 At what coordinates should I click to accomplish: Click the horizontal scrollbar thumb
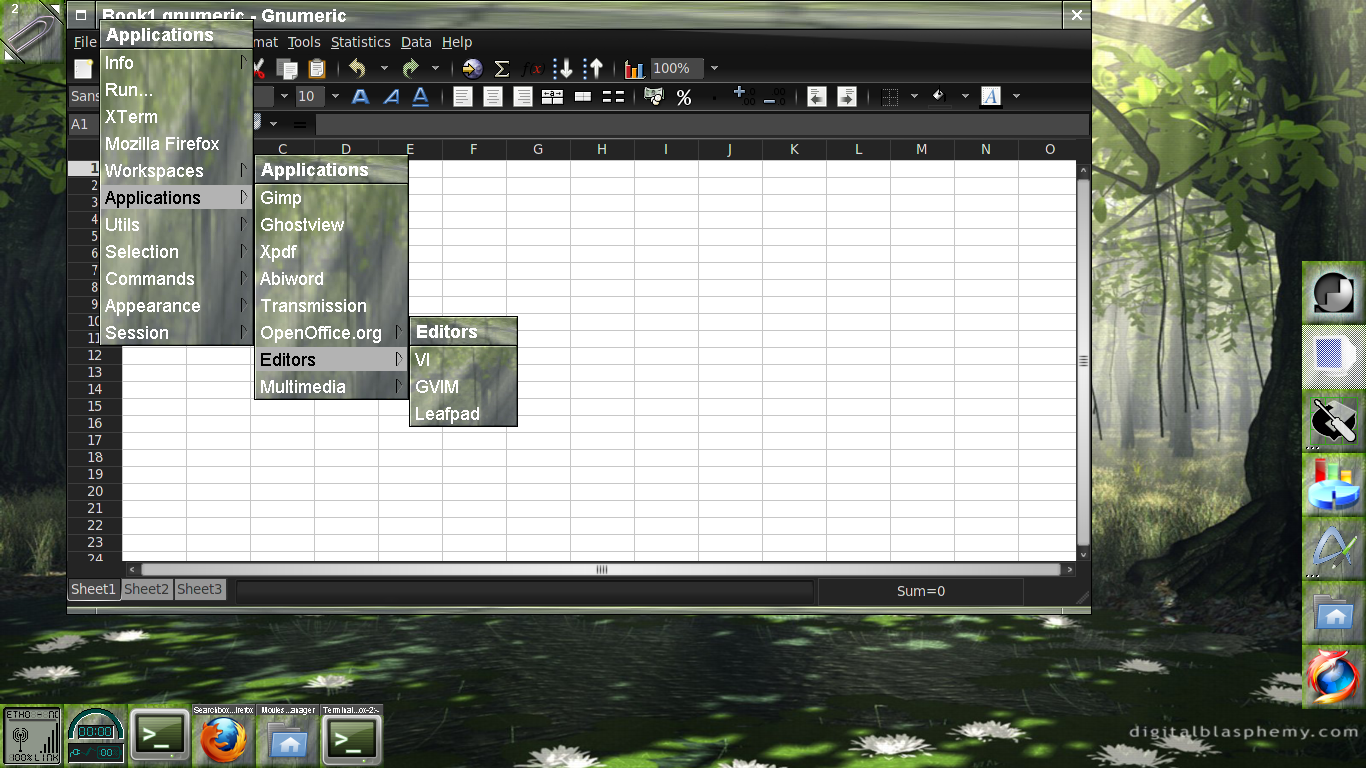(x=601, y=569)
